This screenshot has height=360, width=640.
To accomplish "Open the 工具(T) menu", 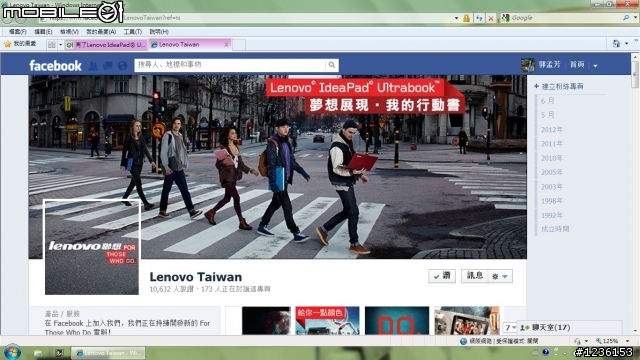I will (x=133, y=31).
